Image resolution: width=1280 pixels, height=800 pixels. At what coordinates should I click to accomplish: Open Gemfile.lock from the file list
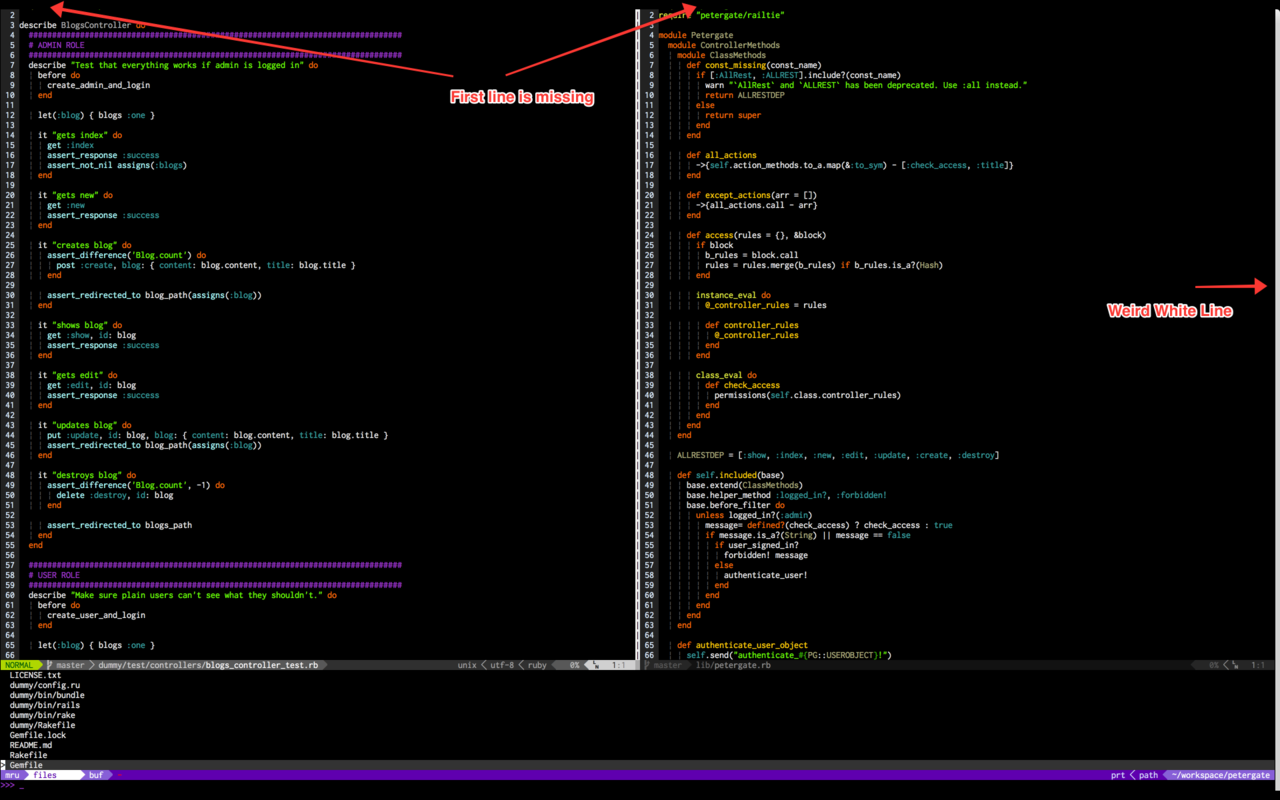(x=38, y=735)
